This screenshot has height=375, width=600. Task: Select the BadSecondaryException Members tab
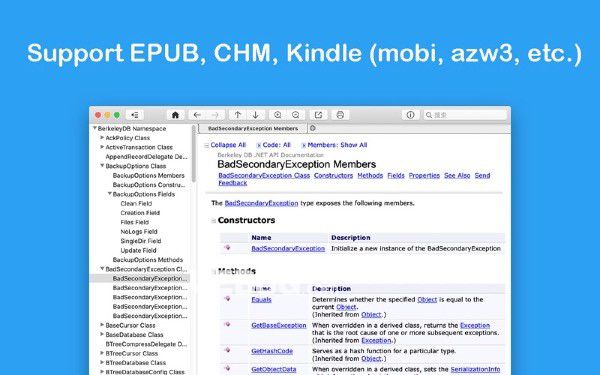point(253,129)
